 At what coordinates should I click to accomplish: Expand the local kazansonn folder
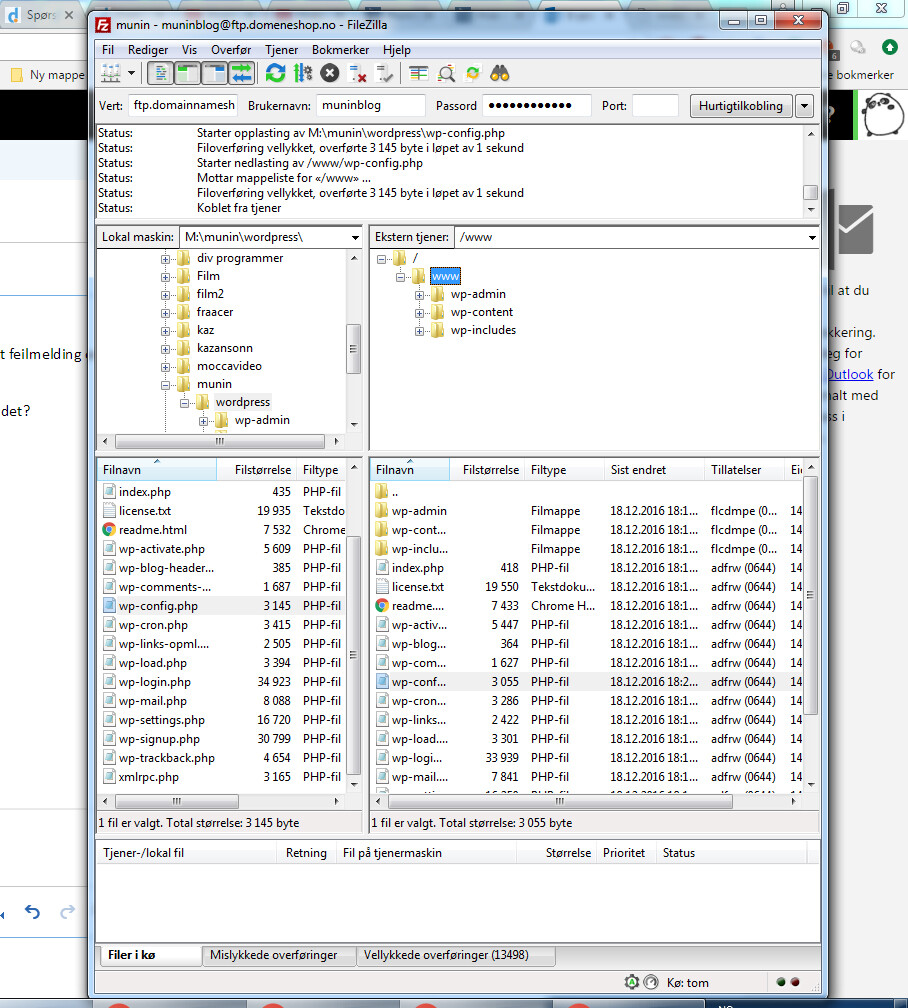pyautogui.click(x=165, y=349)
